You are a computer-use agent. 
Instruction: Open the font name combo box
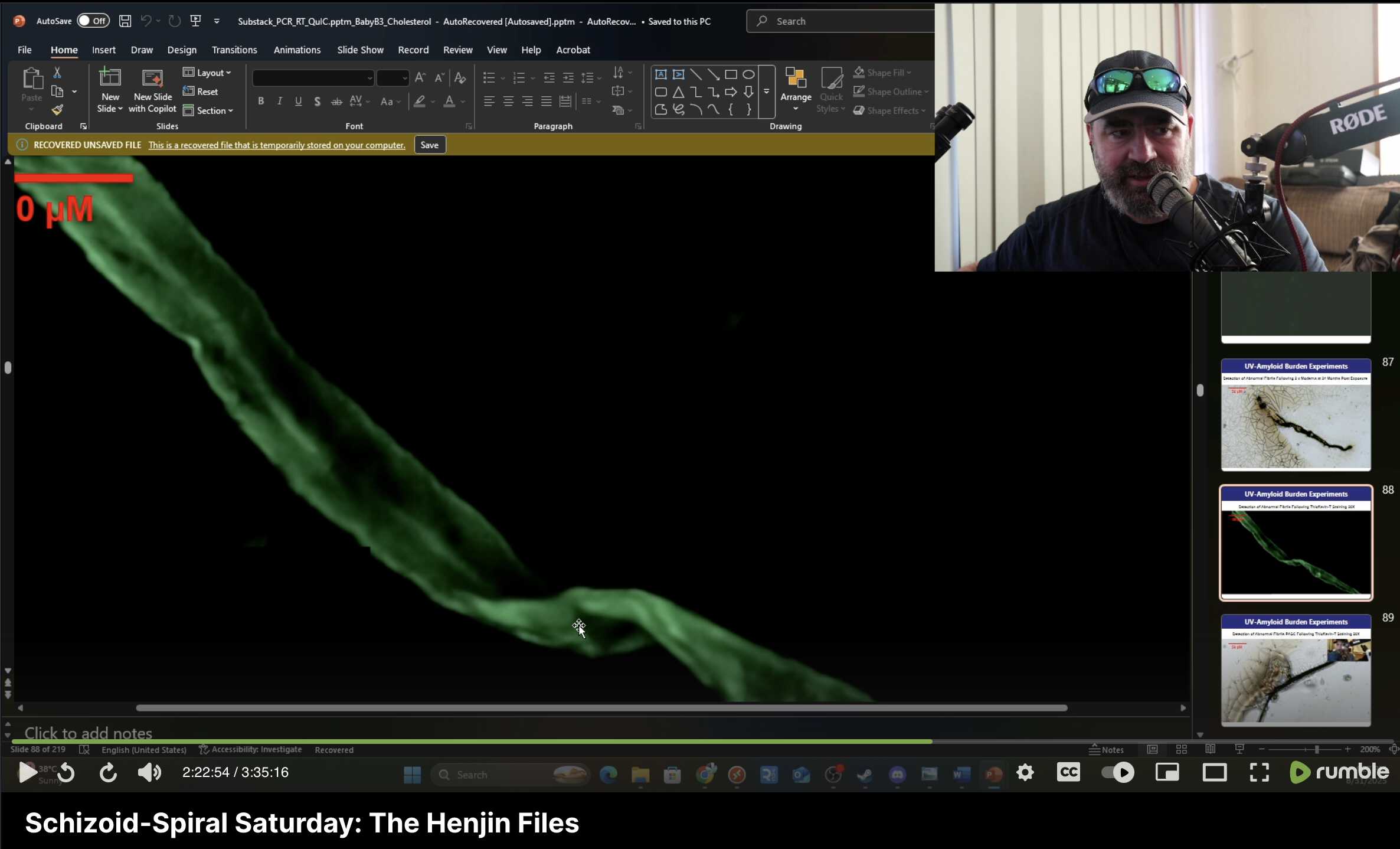click(x=313, y=77)
